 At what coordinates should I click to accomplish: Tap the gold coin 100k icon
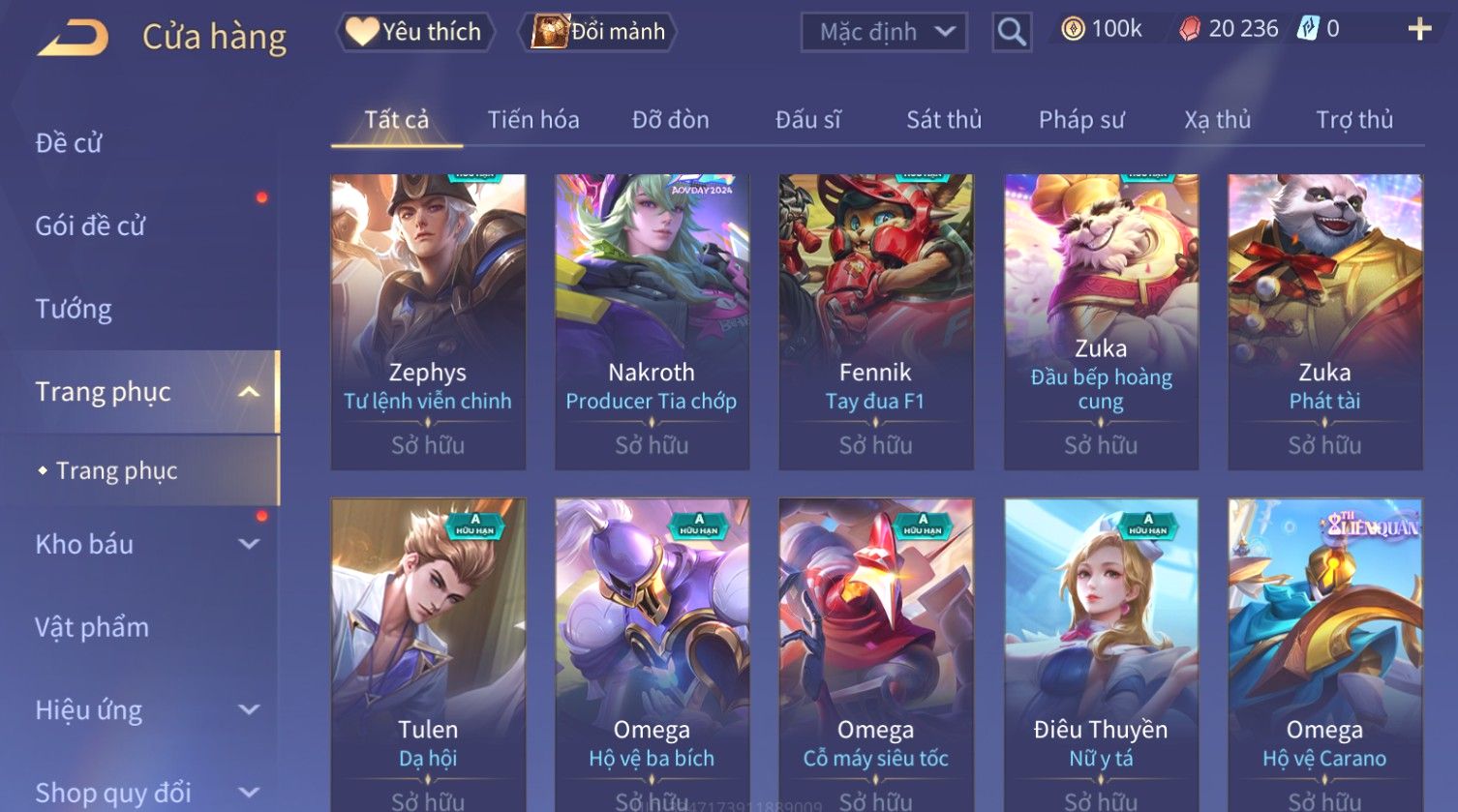tap(1073, 30)
